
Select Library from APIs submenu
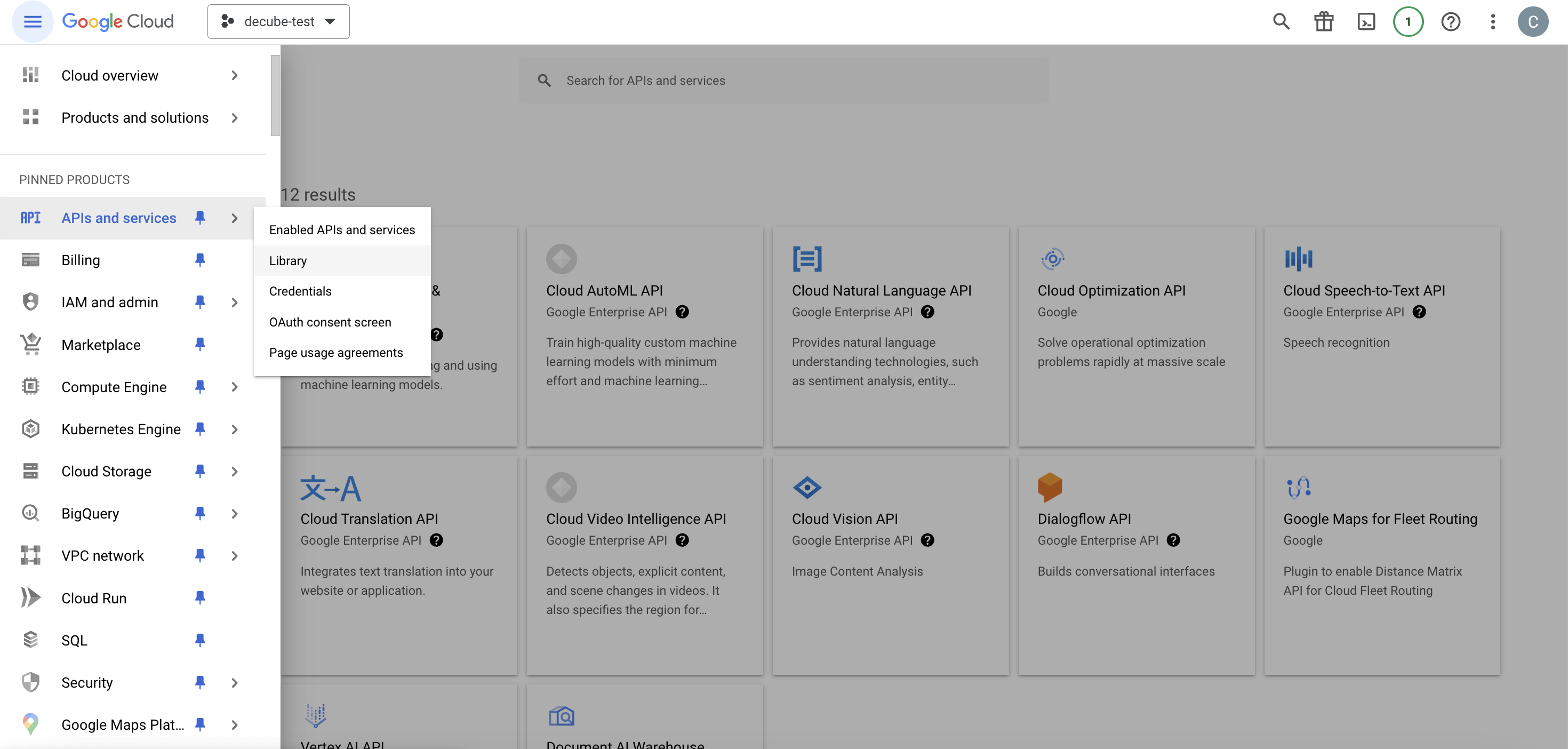point(288,261)
